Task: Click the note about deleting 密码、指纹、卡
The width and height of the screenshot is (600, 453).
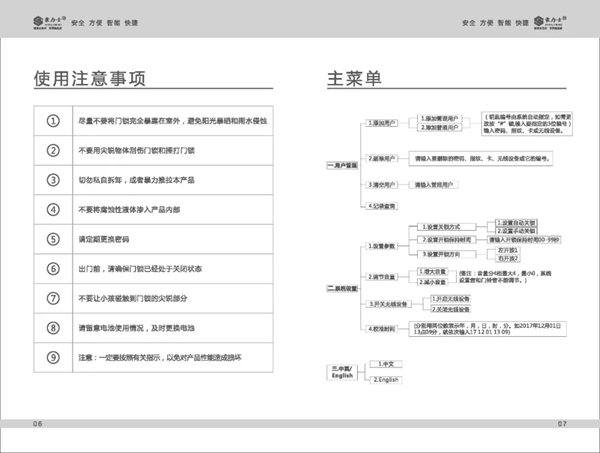Action: [x=481, y=158]
